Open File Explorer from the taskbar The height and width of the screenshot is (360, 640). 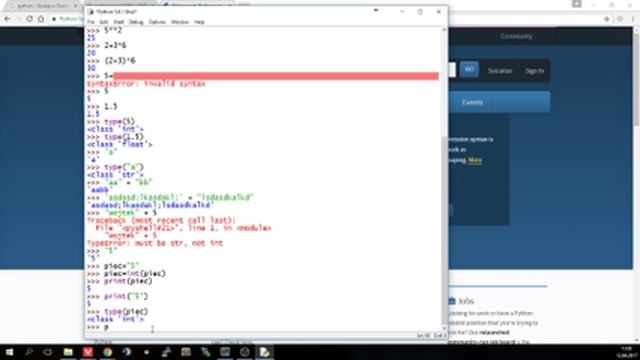click(x=68, y=352)
